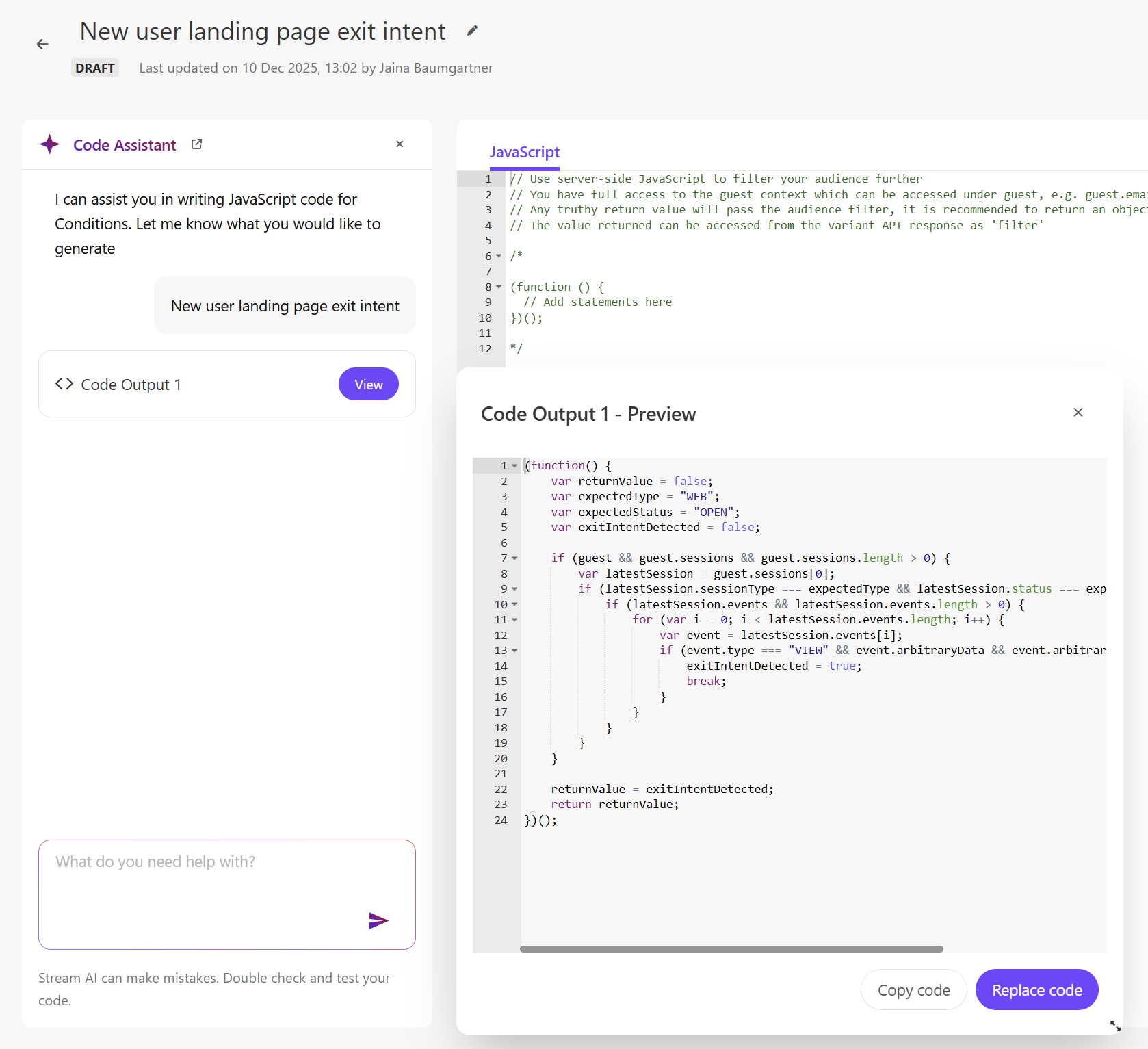The image size is (1148, 1049).
Task: Click the preview horizontal scrollbar
Action: tap(731, 949)
